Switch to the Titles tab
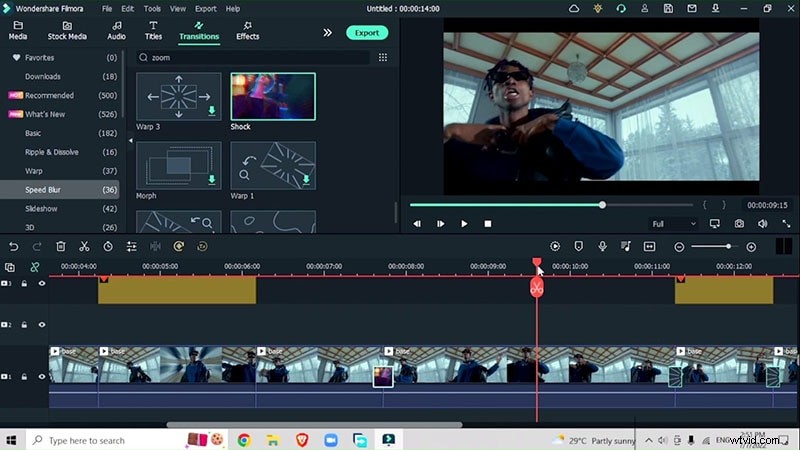800x450 pixels. [153, 31]
